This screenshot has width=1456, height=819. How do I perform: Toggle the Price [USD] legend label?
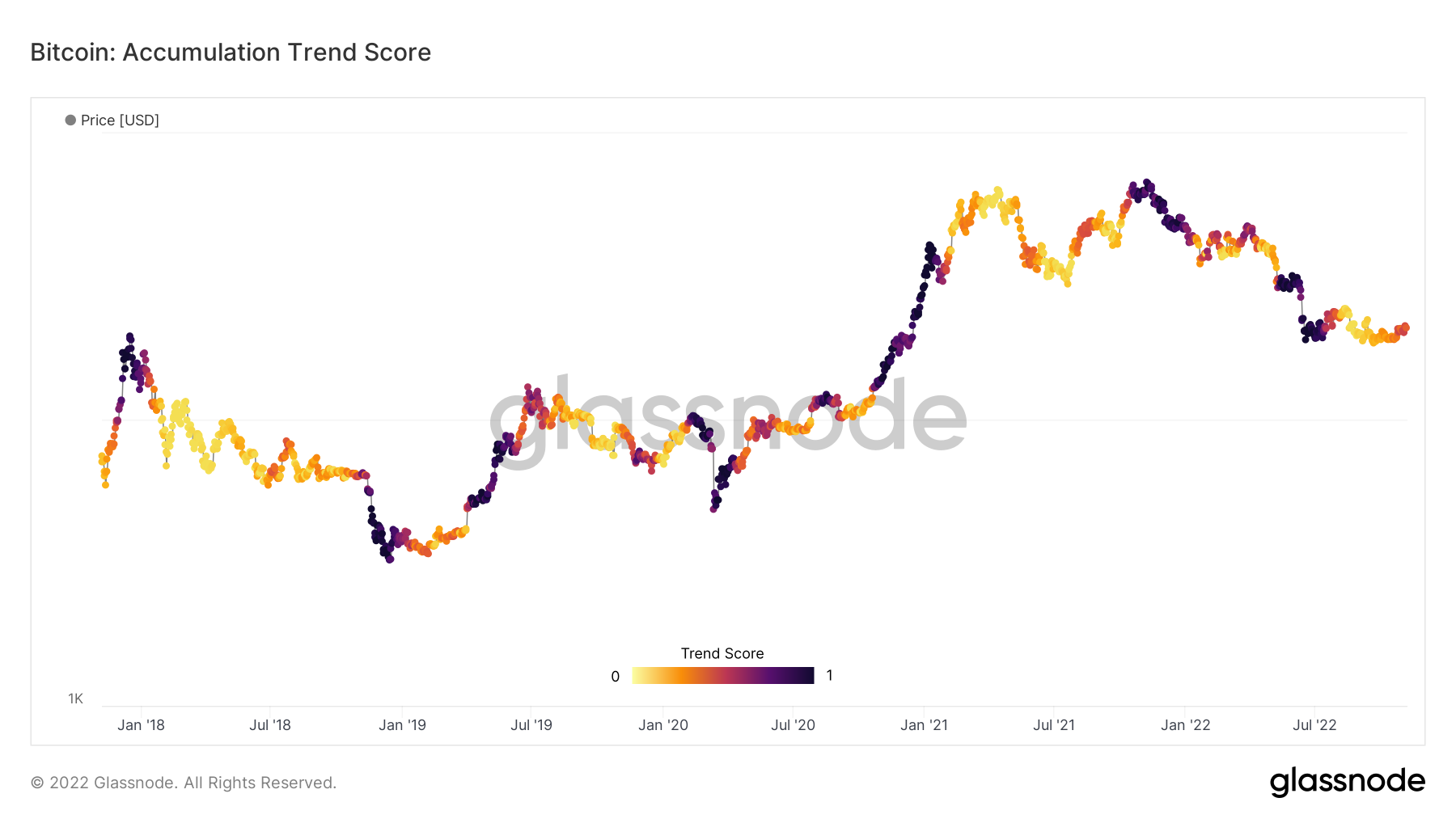[120, 120]
